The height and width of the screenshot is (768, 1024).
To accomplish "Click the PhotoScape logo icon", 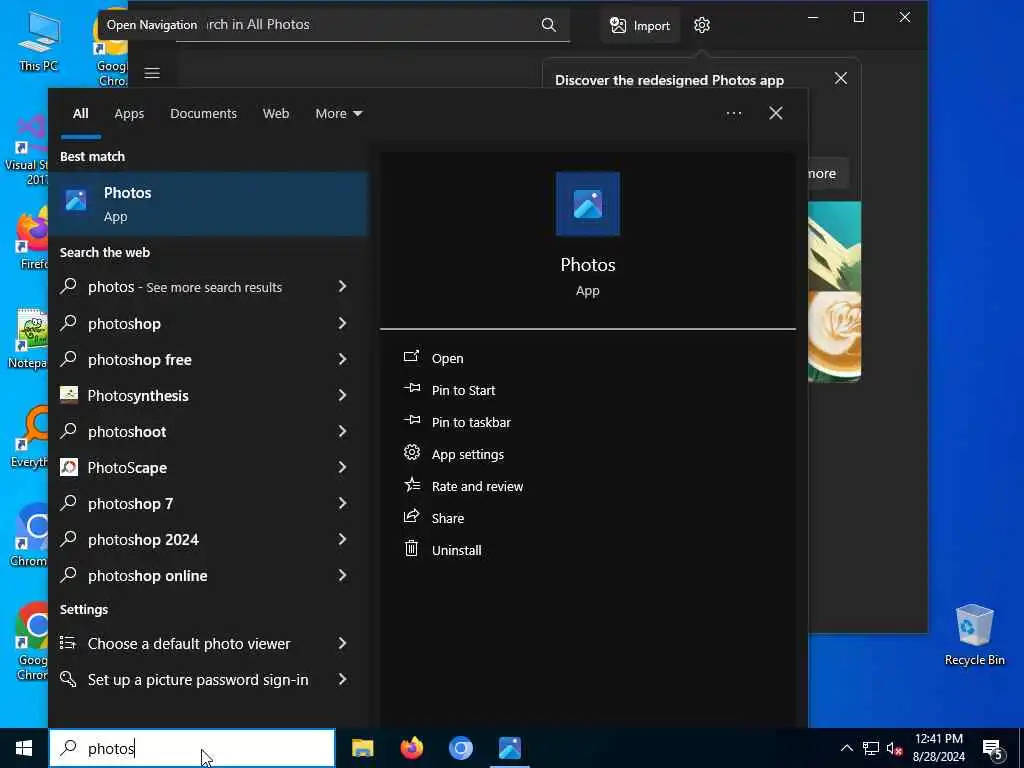I will 69,466.
